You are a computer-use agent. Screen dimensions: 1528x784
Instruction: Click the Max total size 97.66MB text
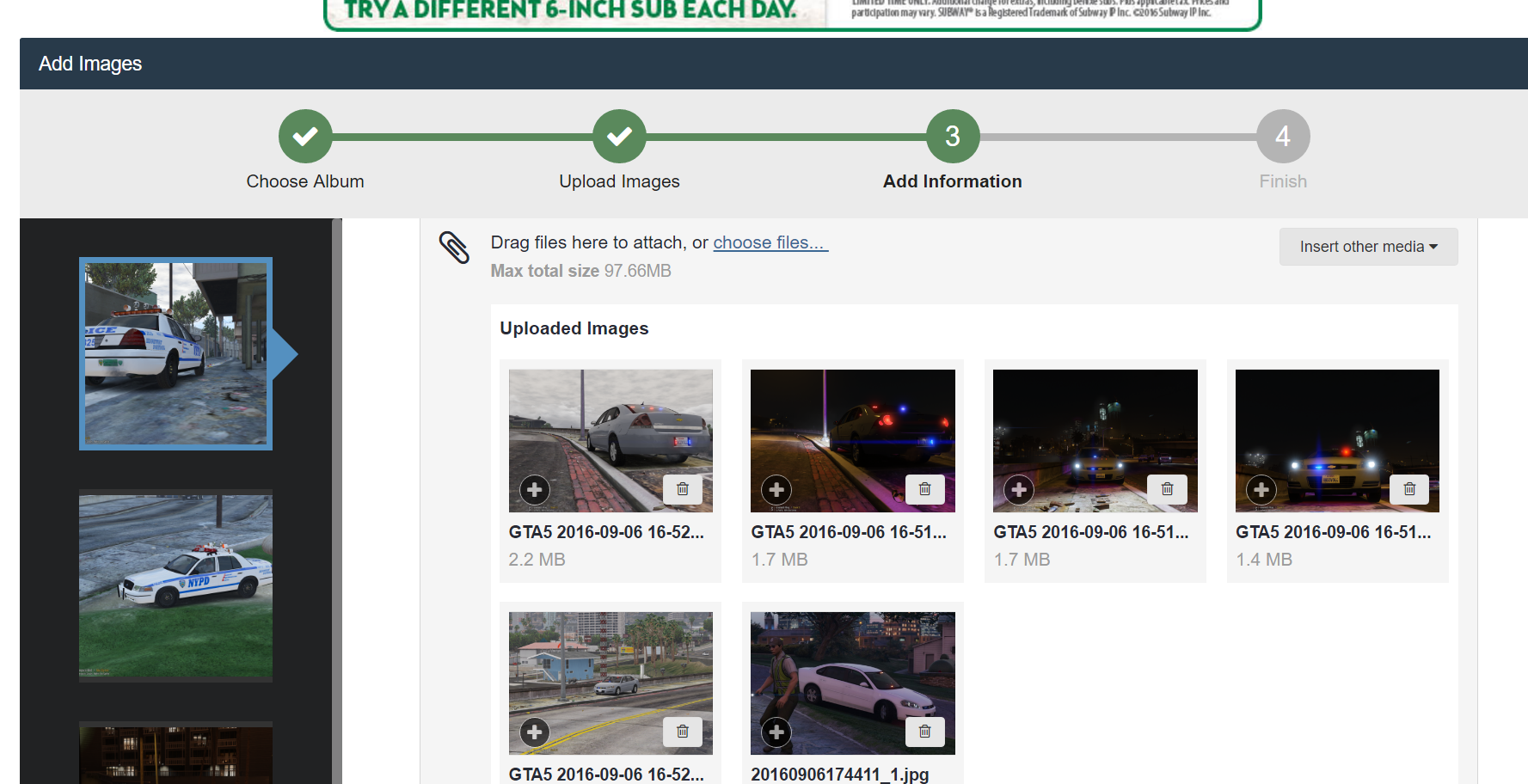(581, 271)
